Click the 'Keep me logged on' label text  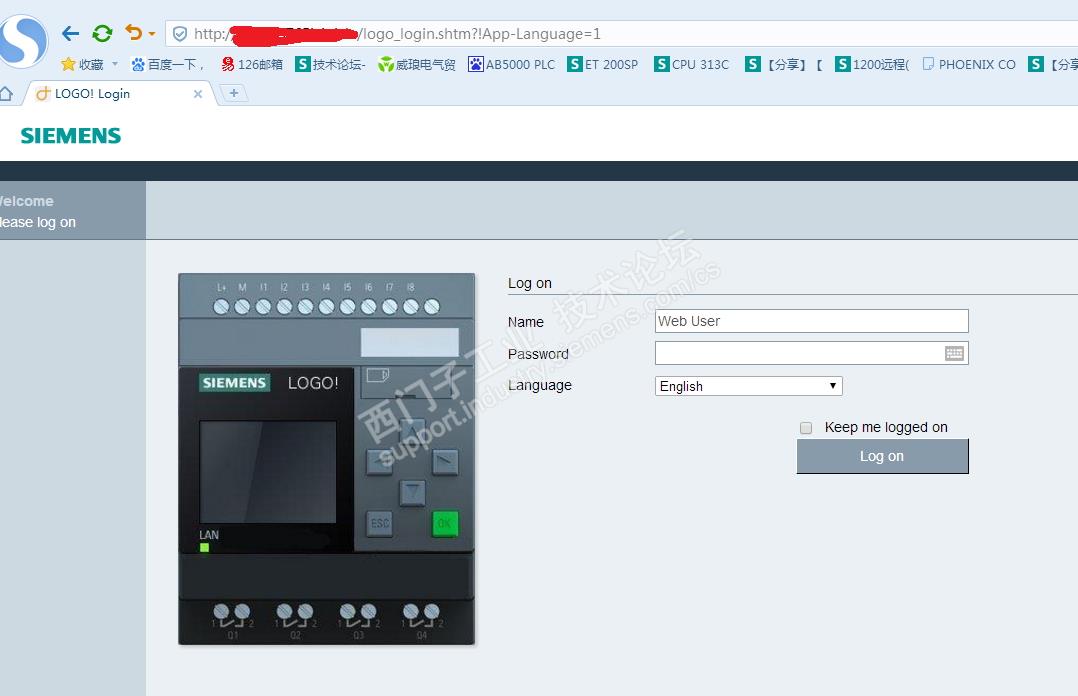(886, 427)
